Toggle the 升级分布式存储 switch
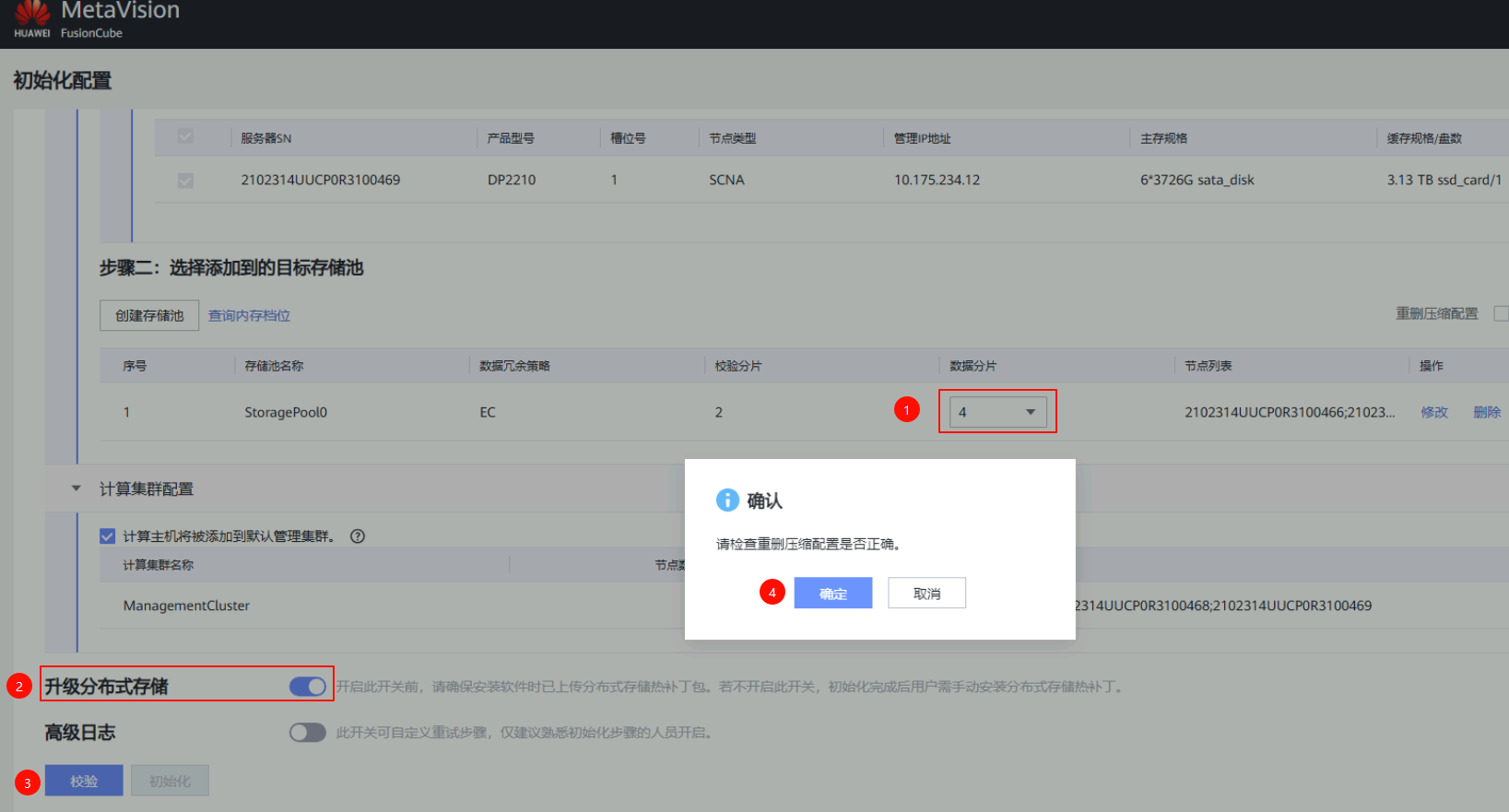 [x=308, y=687]
